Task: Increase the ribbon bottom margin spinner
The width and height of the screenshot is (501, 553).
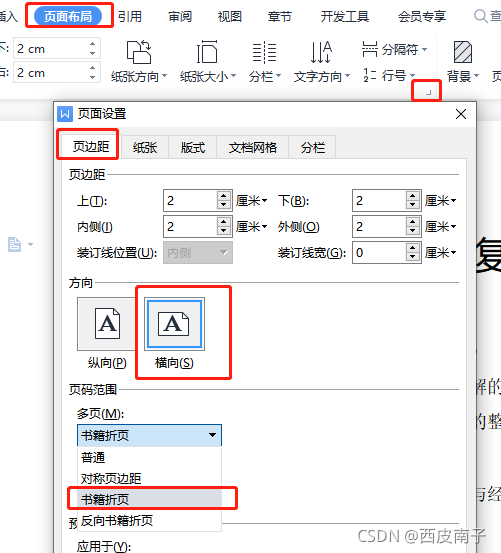Action: coord(93,44)
